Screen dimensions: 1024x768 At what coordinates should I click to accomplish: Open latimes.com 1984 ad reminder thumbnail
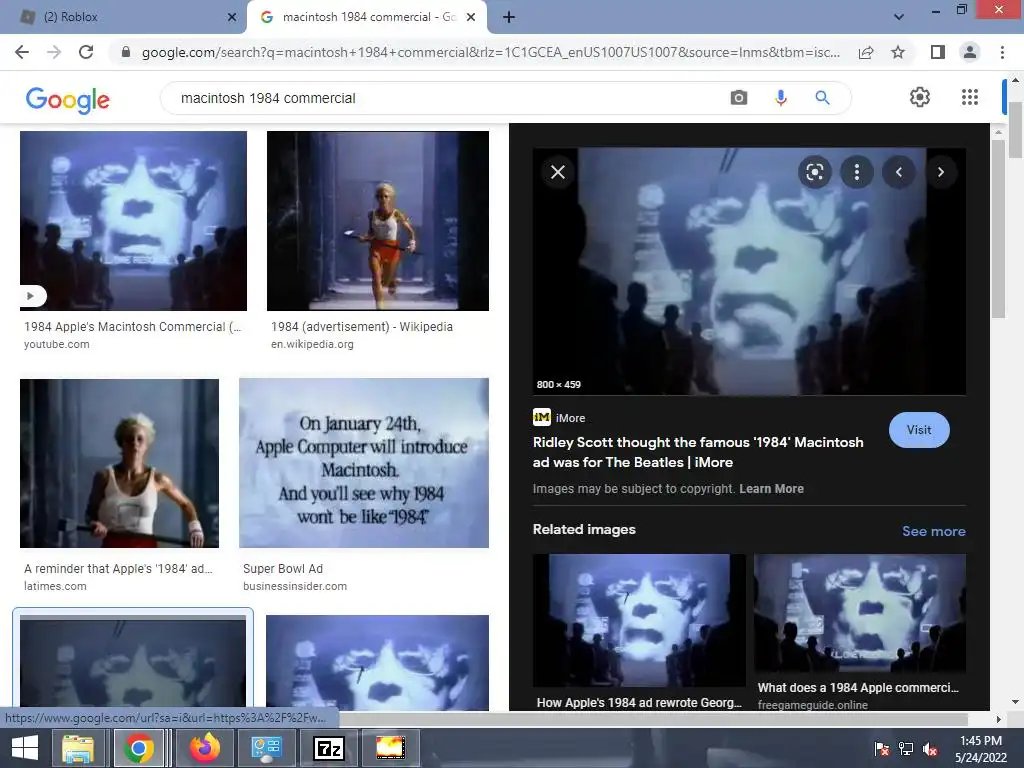pos(120,463)
